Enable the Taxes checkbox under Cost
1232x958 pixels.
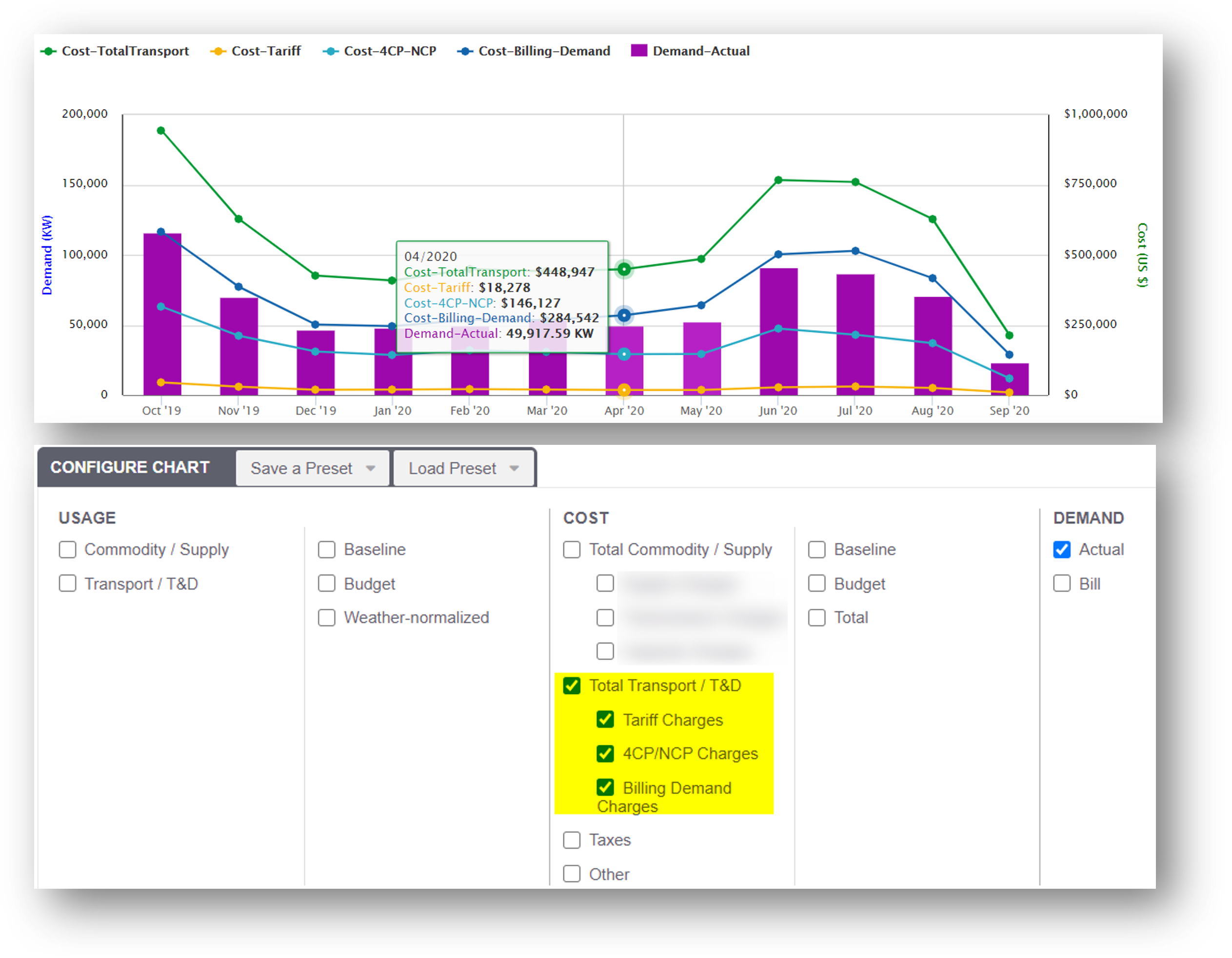point(572,840)
